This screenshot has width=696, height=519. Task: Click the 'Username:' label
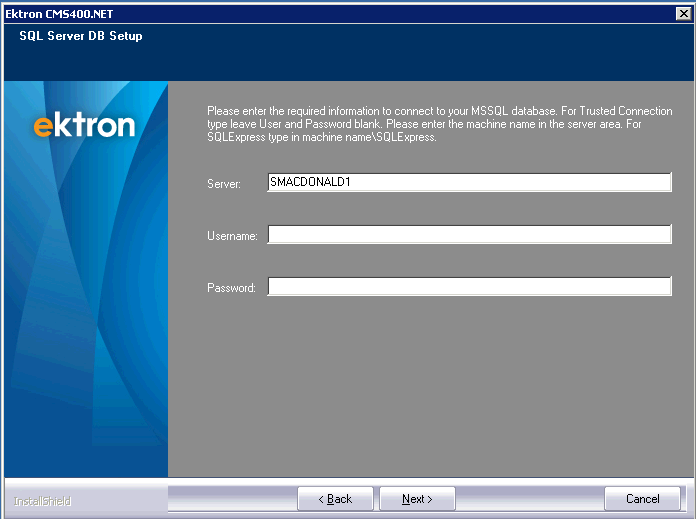click(232, 236)
